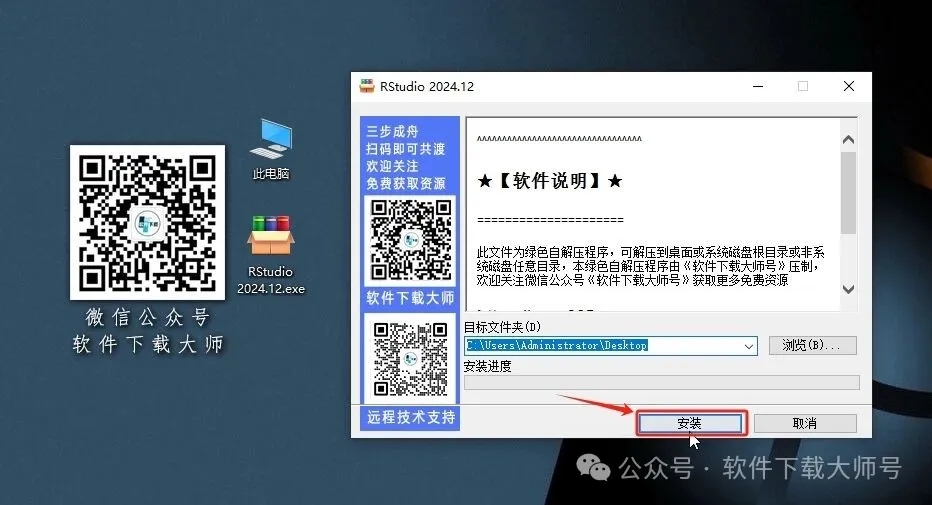Click the scroll up arrow in description box
Image resolution: width=932 pixels, height=505 pixels.
pos(849,140)
